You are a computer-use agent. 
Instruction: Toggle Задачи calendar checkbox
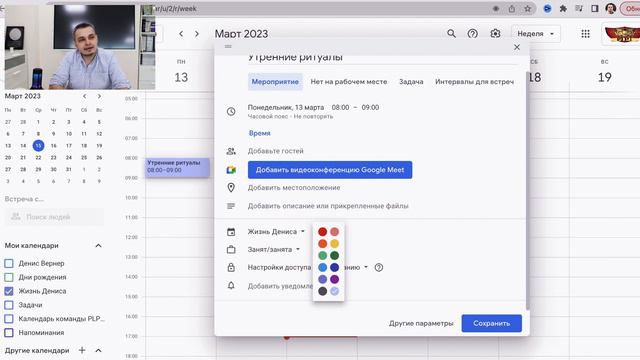click(x=9, y=305)
